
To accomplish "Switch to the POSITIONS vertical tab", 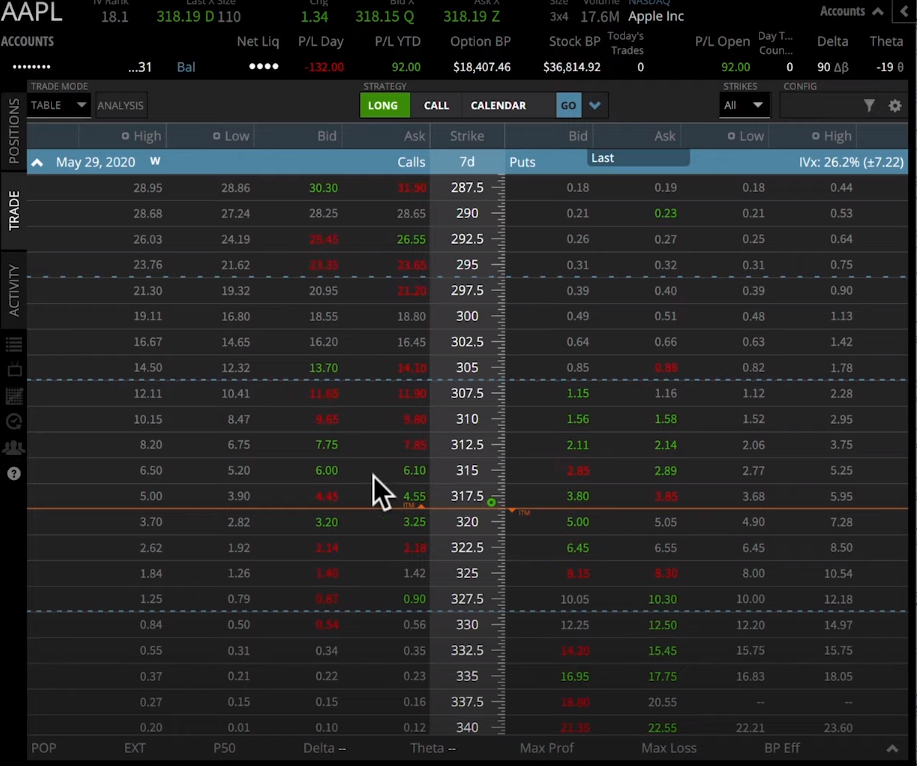I will [13, 131].
